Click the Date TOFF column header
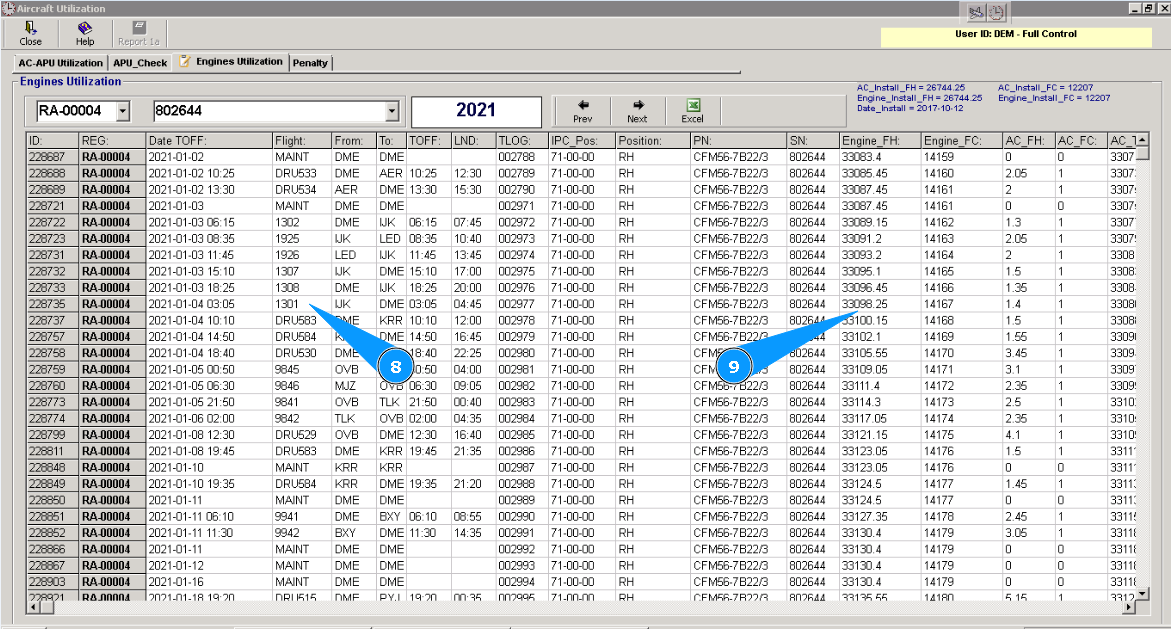This screenshot has width=1171, height=630. coord(208,141)
